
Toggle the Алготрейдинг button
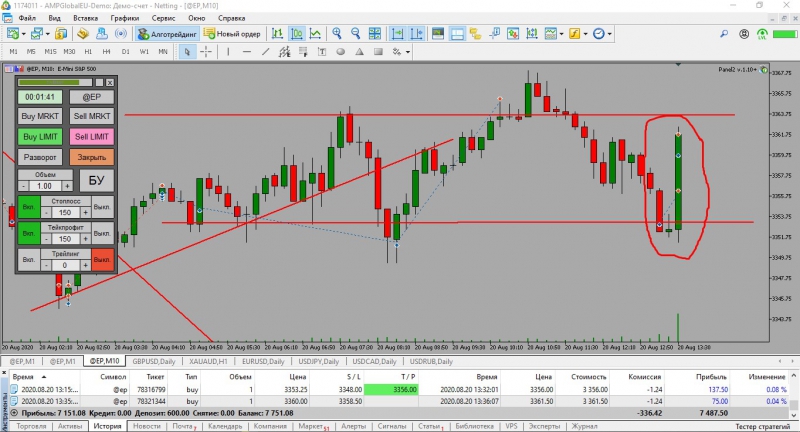pos(167,34)
